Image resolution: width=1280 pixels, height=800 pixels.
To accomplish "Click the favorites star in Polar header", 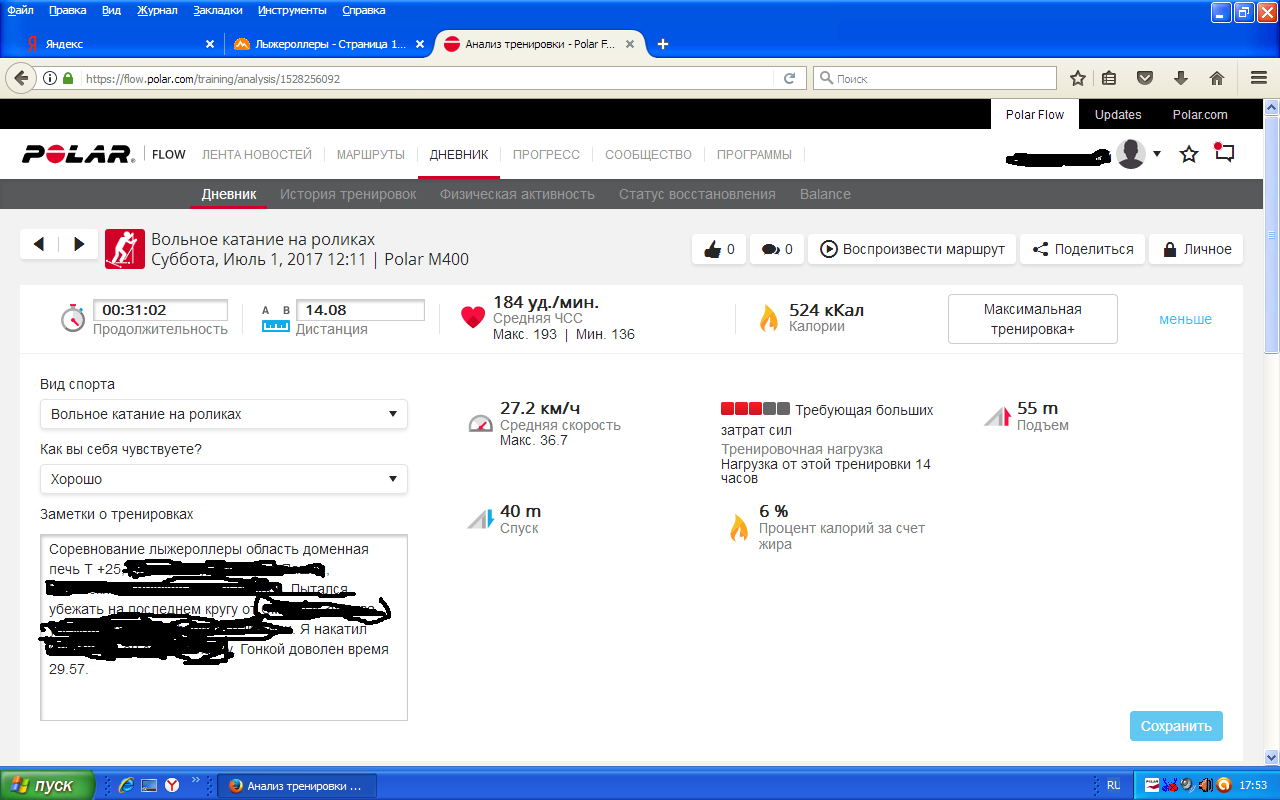I will [x=1188, y=154].
